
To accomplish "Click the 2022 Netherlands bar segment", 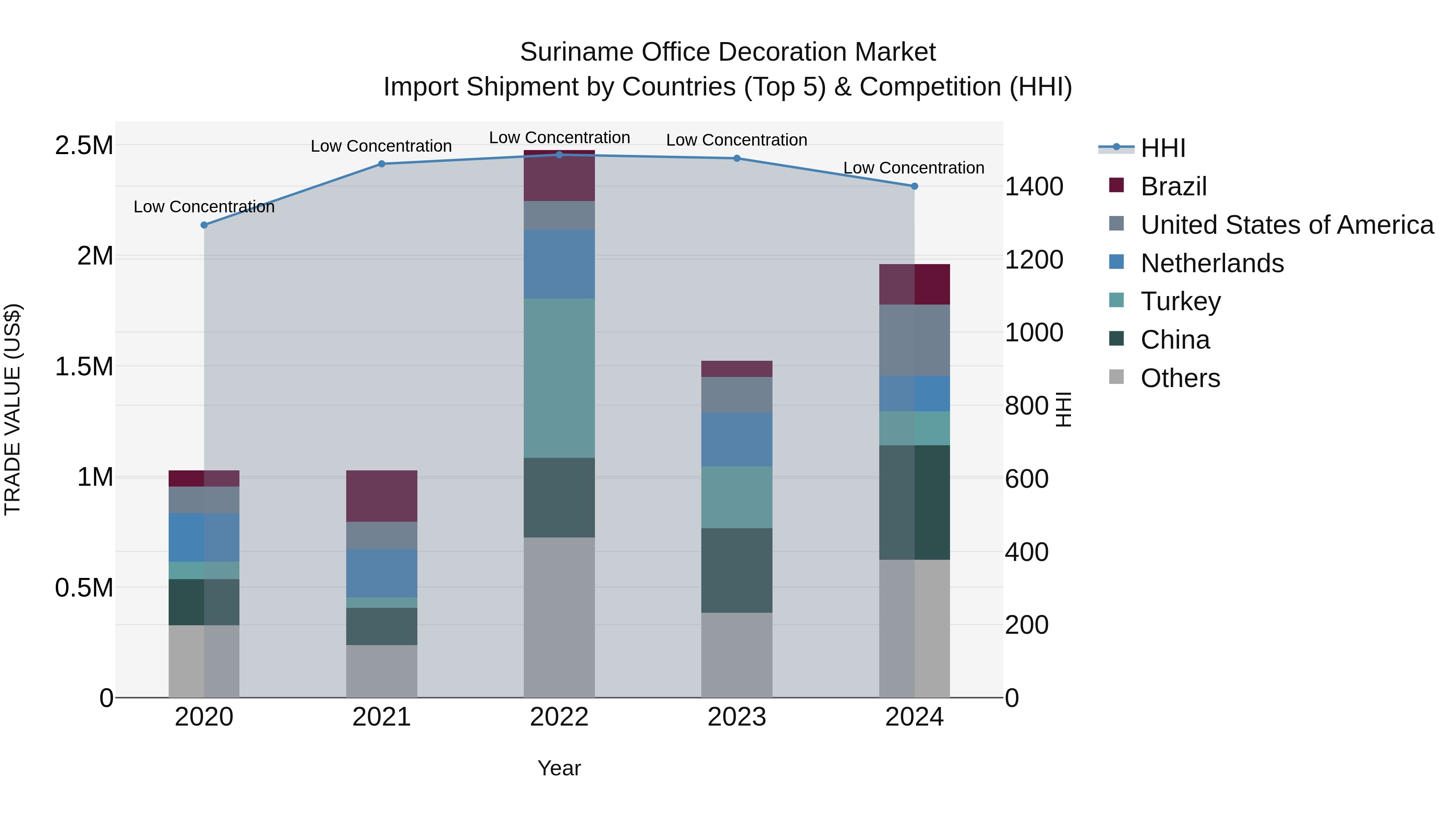I will 560,264.
